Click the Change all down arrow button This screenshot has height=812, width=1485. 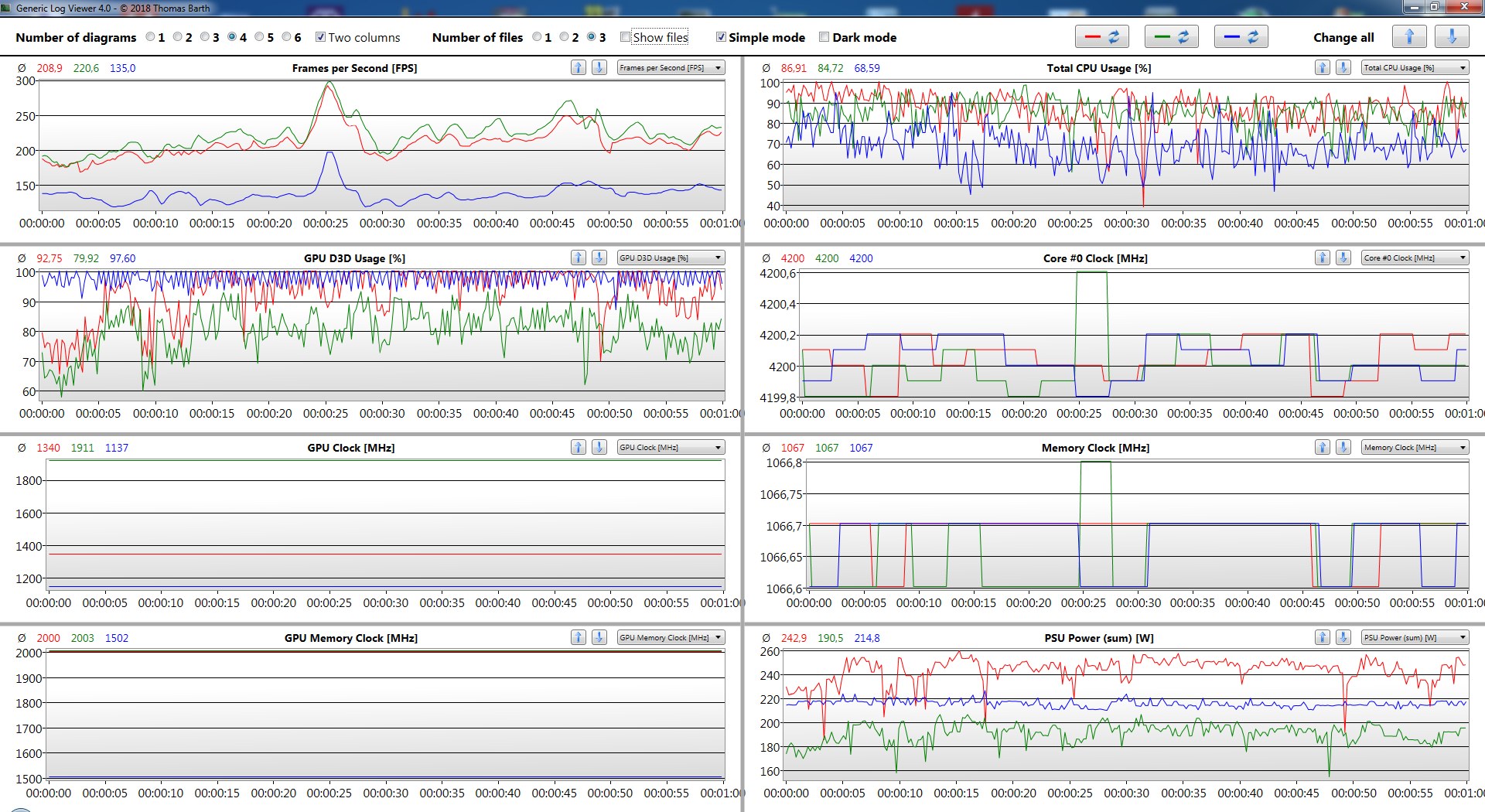point(1452,36)
